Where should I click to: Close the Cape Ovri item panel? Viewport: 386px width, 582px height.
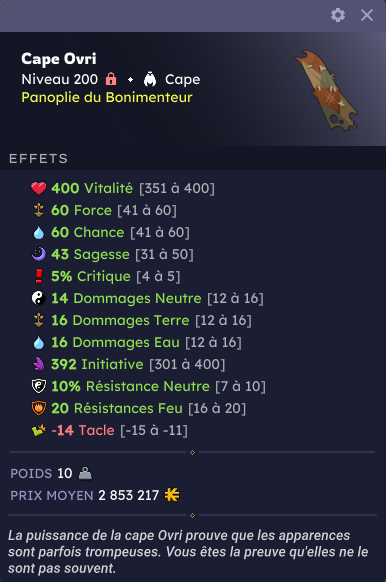tap(367, 15)
